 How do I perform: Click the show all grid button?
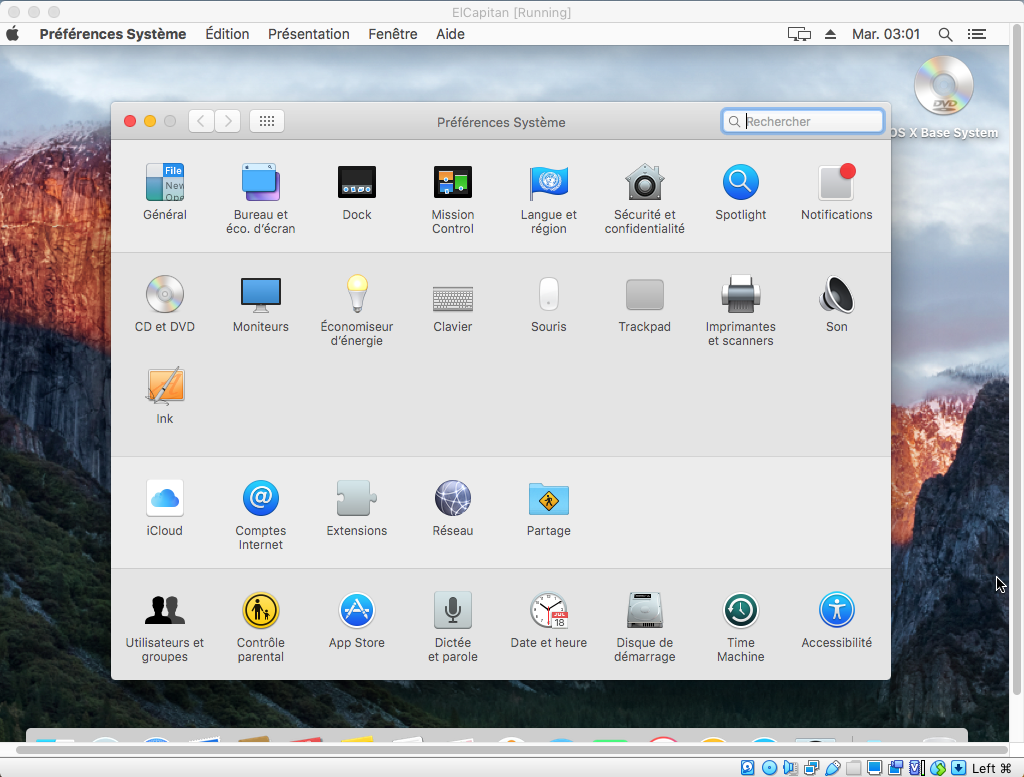click(x=266, y=121)
